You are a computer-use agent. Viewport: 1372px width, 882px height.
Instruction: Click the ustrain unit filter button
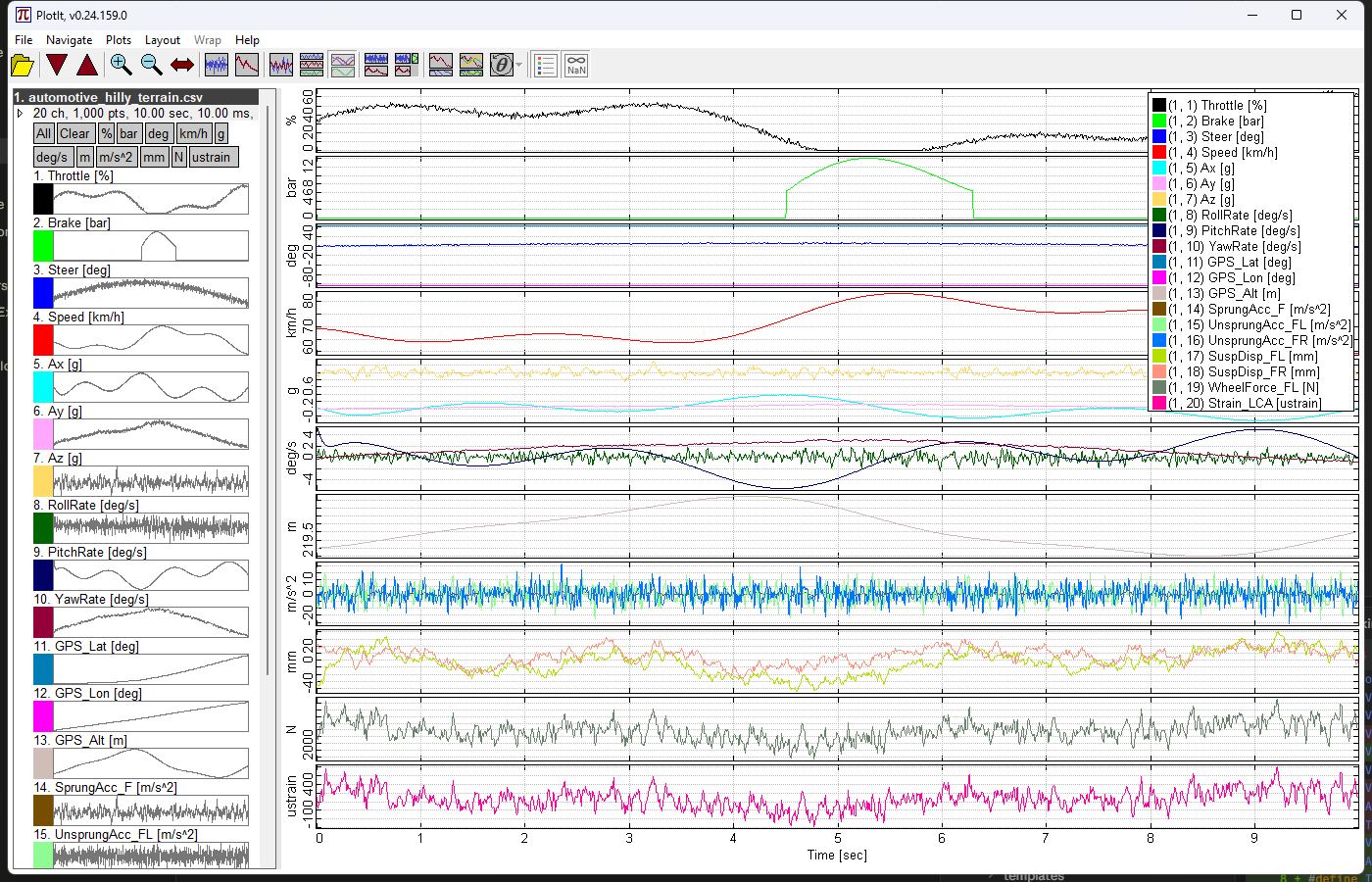click(212, 157)
